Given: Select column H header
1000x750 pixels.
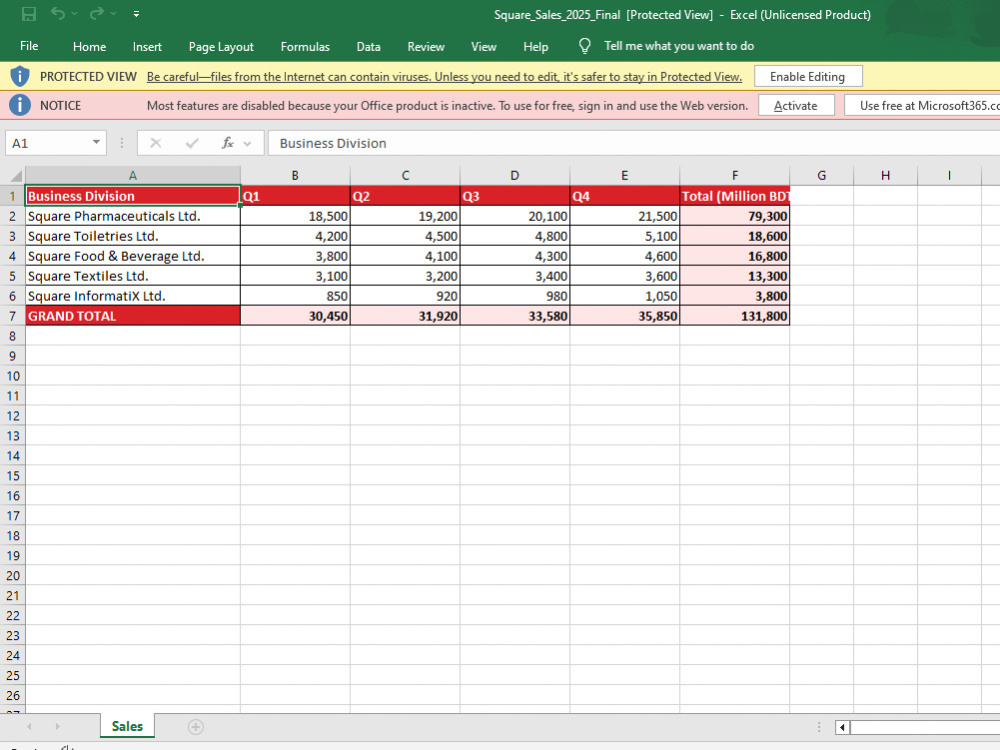Looking at the screenshot, I should pos(885,175).
